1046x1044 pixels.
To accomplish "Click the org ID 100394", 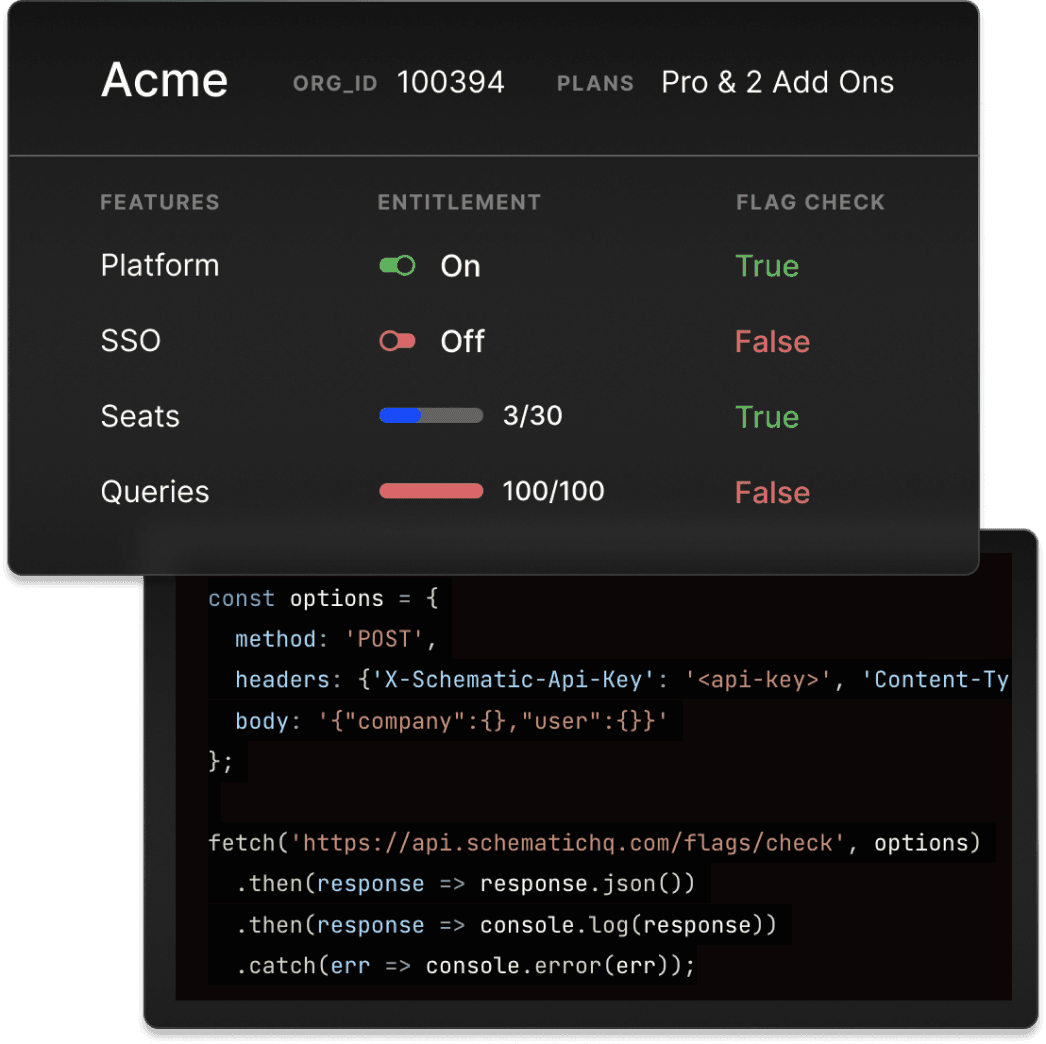I will click(x=451, y=83).
